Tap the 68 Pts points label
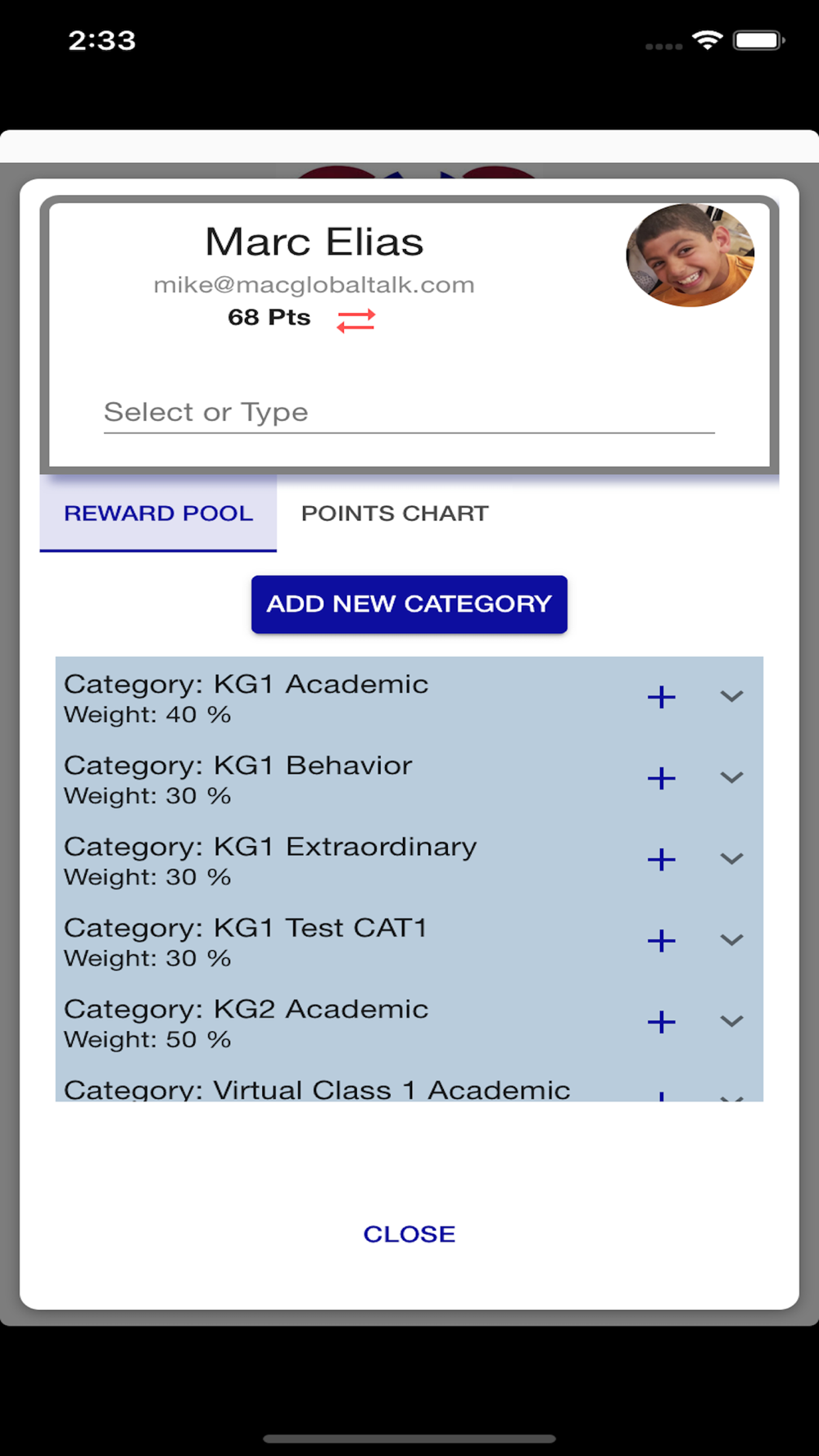Image resolution: width=819 pixels, height=1456 pixels. [x=269, y=318]
